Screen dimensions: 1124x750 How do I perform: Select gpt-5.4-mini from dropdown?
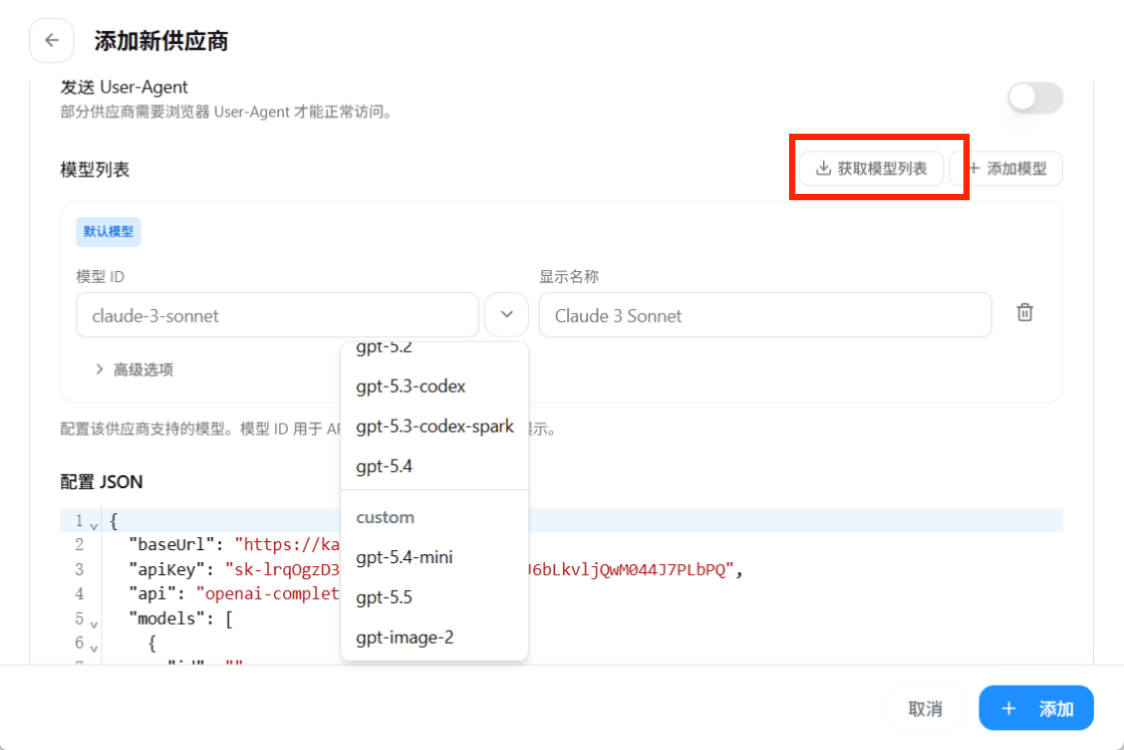tap(434, 557)
